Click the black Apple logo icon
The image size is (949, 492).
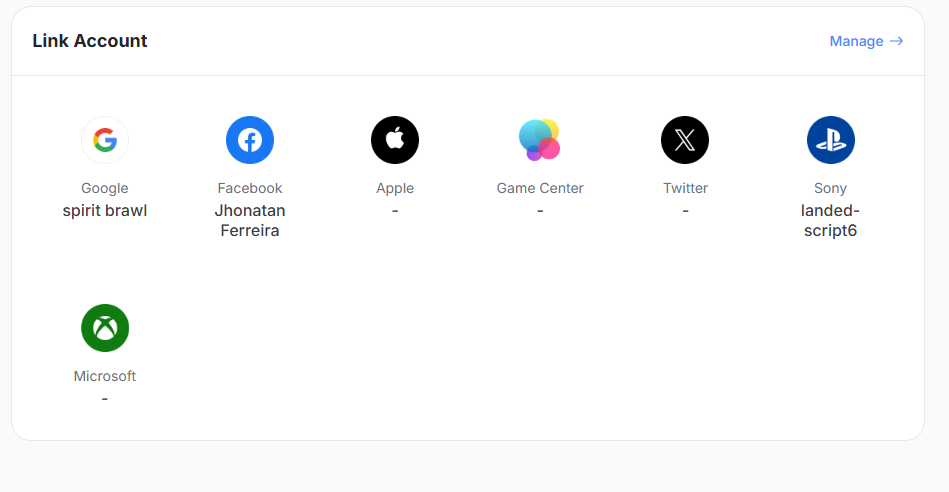(395, 140)
